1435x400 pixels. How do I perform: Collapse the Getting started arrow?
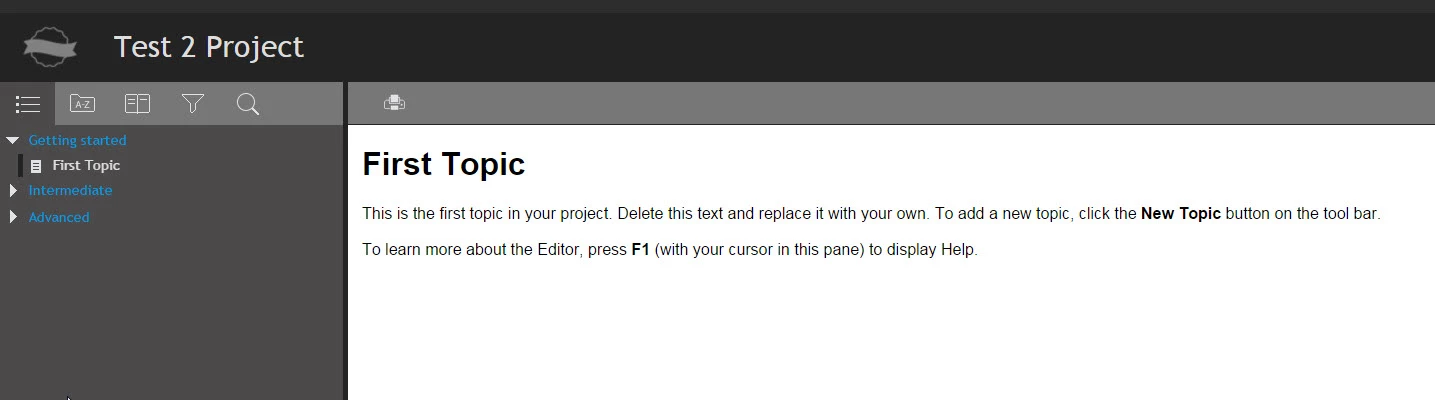pyautogui.click(x=13, y=141)
